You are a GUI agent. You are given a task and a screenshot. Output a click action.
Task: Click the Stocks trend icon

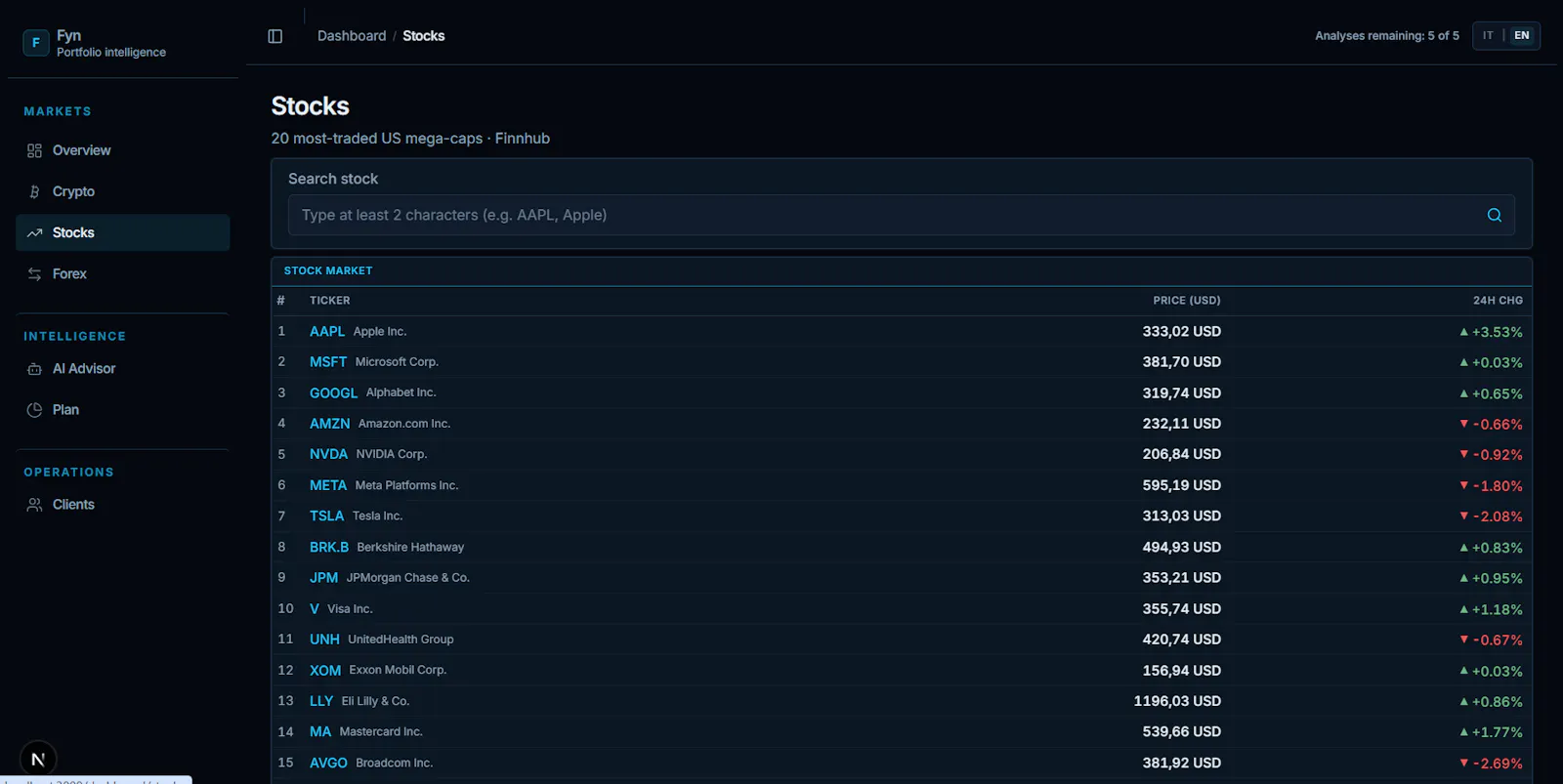pyautogui.click(x=35, y=232)
